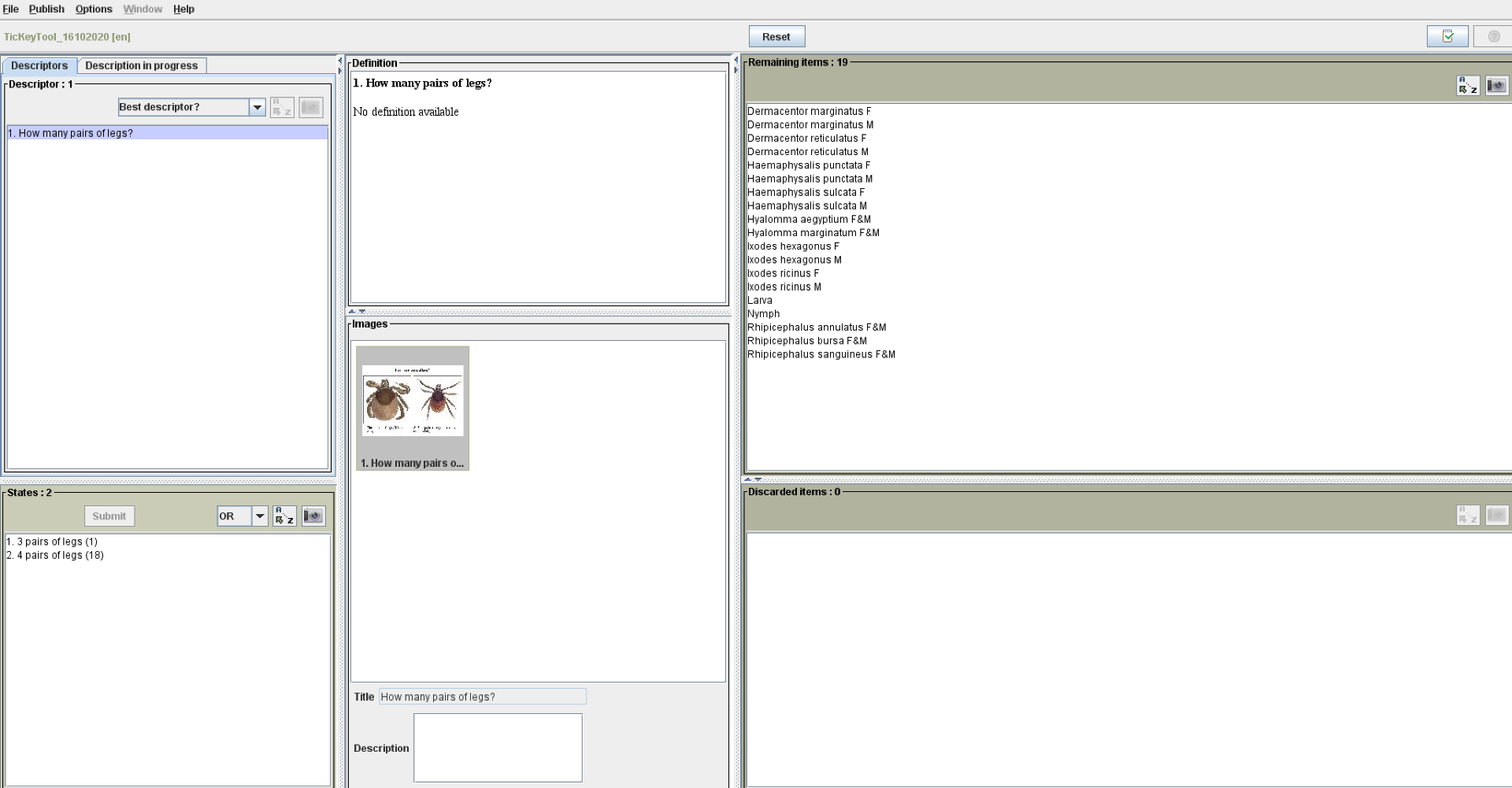Select Ixodes ricinus F in remaining items
The height and width of the screenshot is (788, 1512).
(783, 273)
